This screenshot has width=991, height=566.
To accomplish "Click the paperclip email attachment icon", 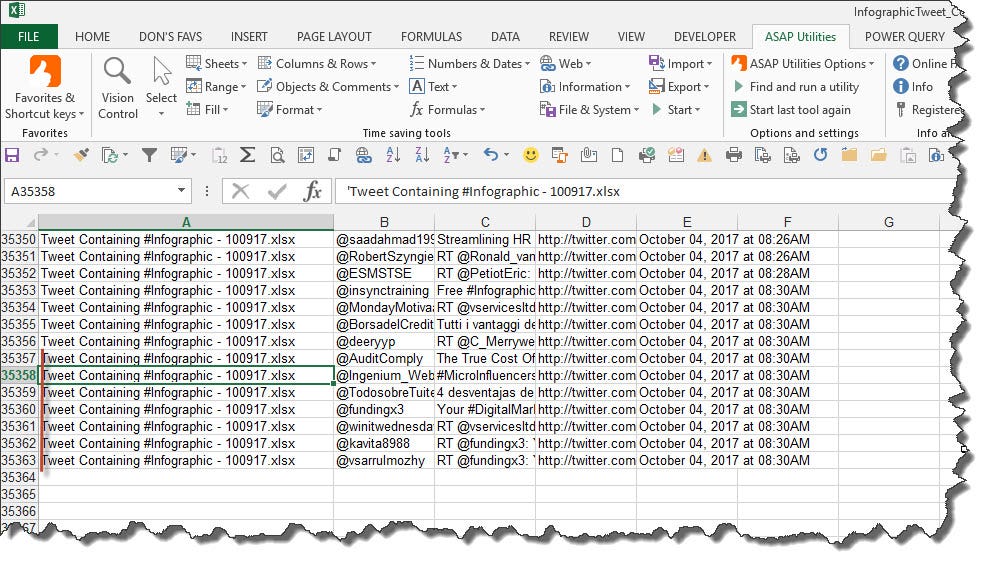I will pos(588,155).
